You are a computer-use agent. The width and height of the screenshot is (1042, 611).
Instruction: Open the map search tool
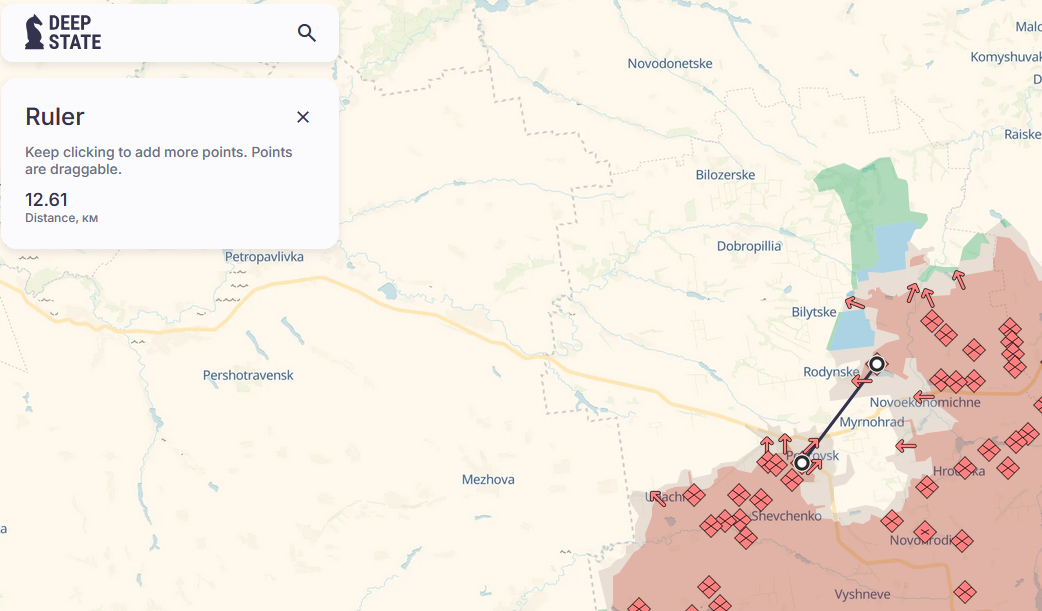(307, 33)
